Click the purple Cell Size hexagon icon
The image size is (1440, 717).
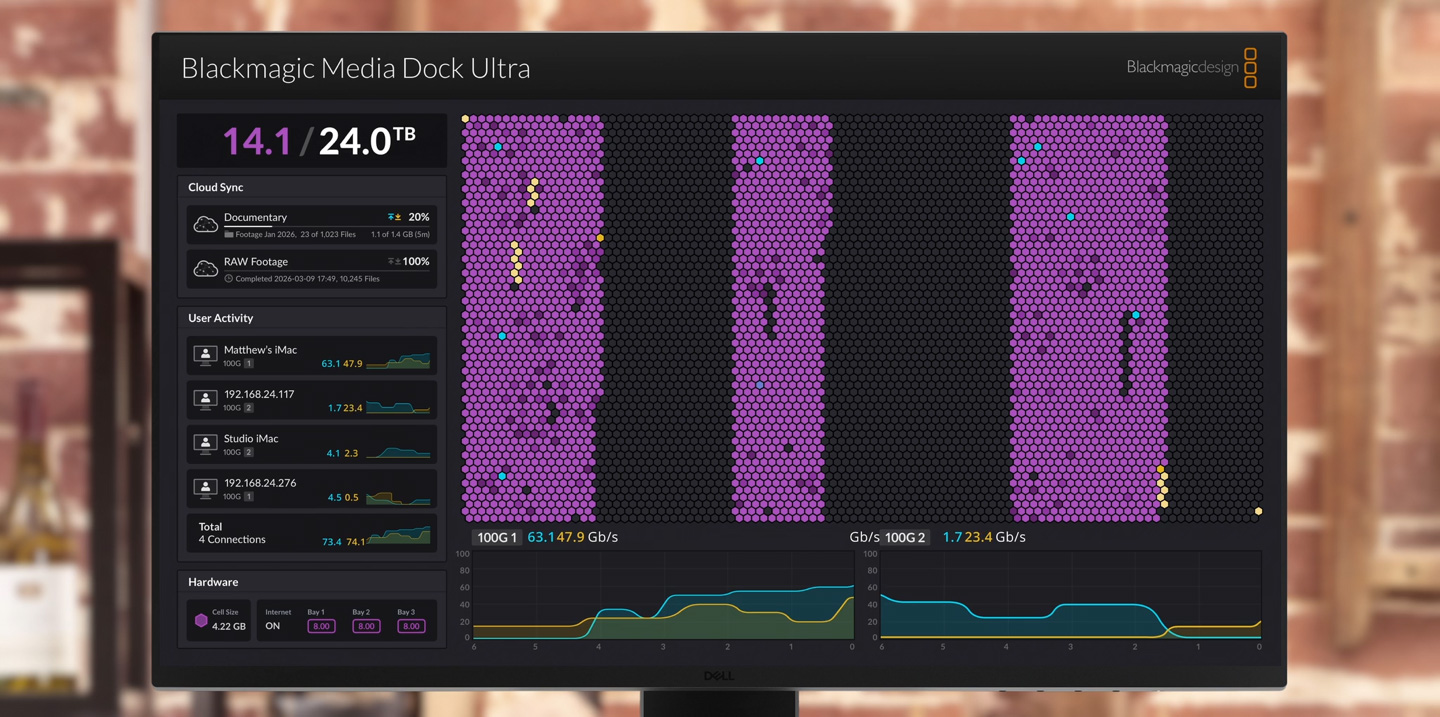[201, 620]
